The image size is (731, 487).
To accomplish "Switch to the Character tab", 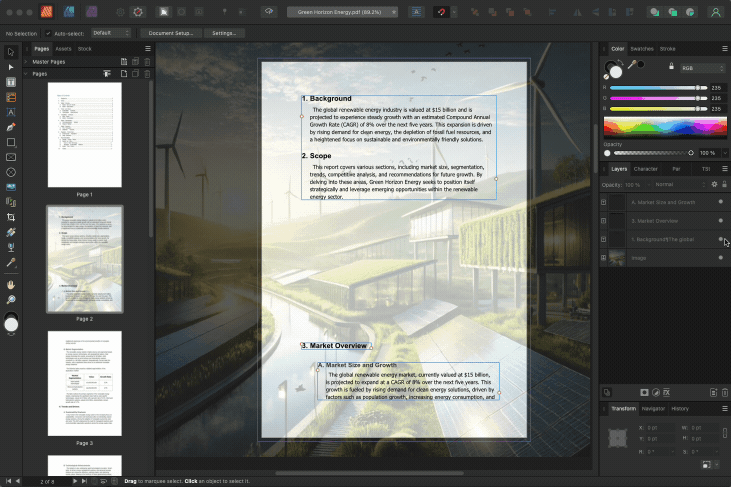I will pos(646,169).
